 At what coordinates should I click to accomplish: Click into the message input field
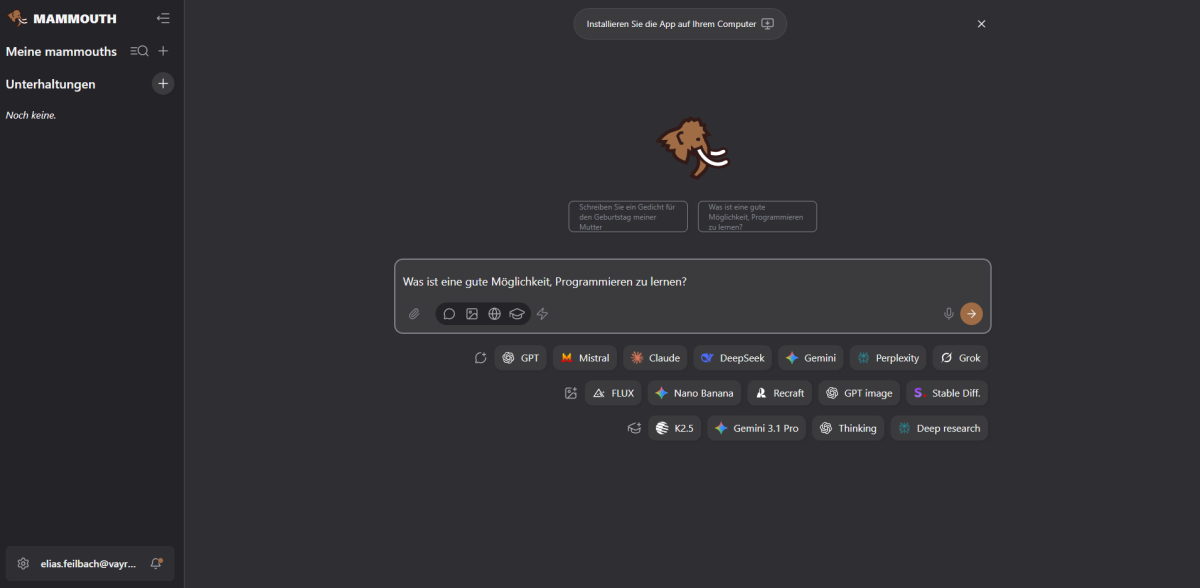(x=692, y=282)
